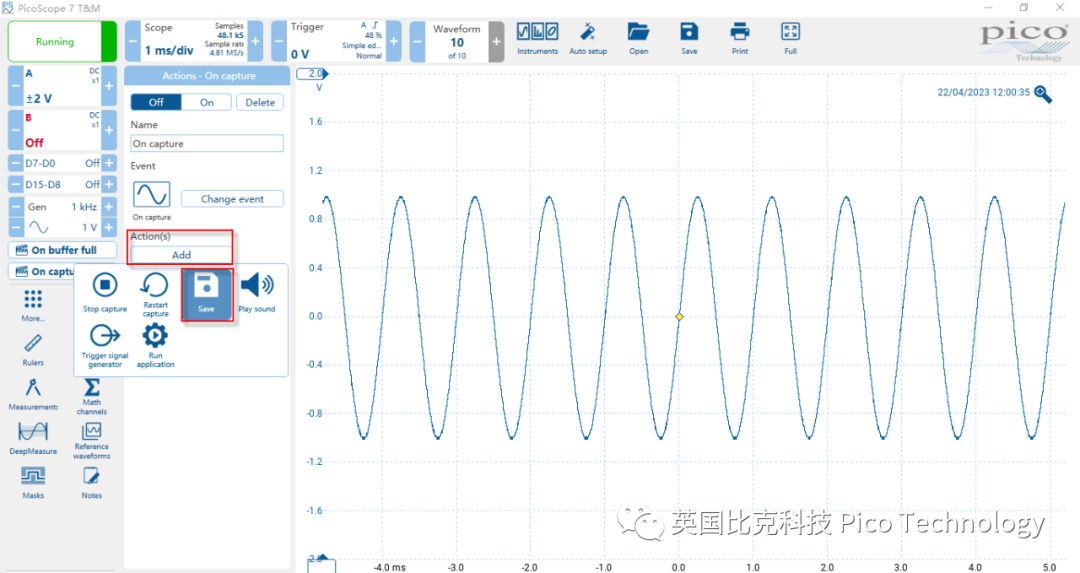Decrease channel A range with minus
The width and height of the screenshot is (1080, 573).
point(15,86)
